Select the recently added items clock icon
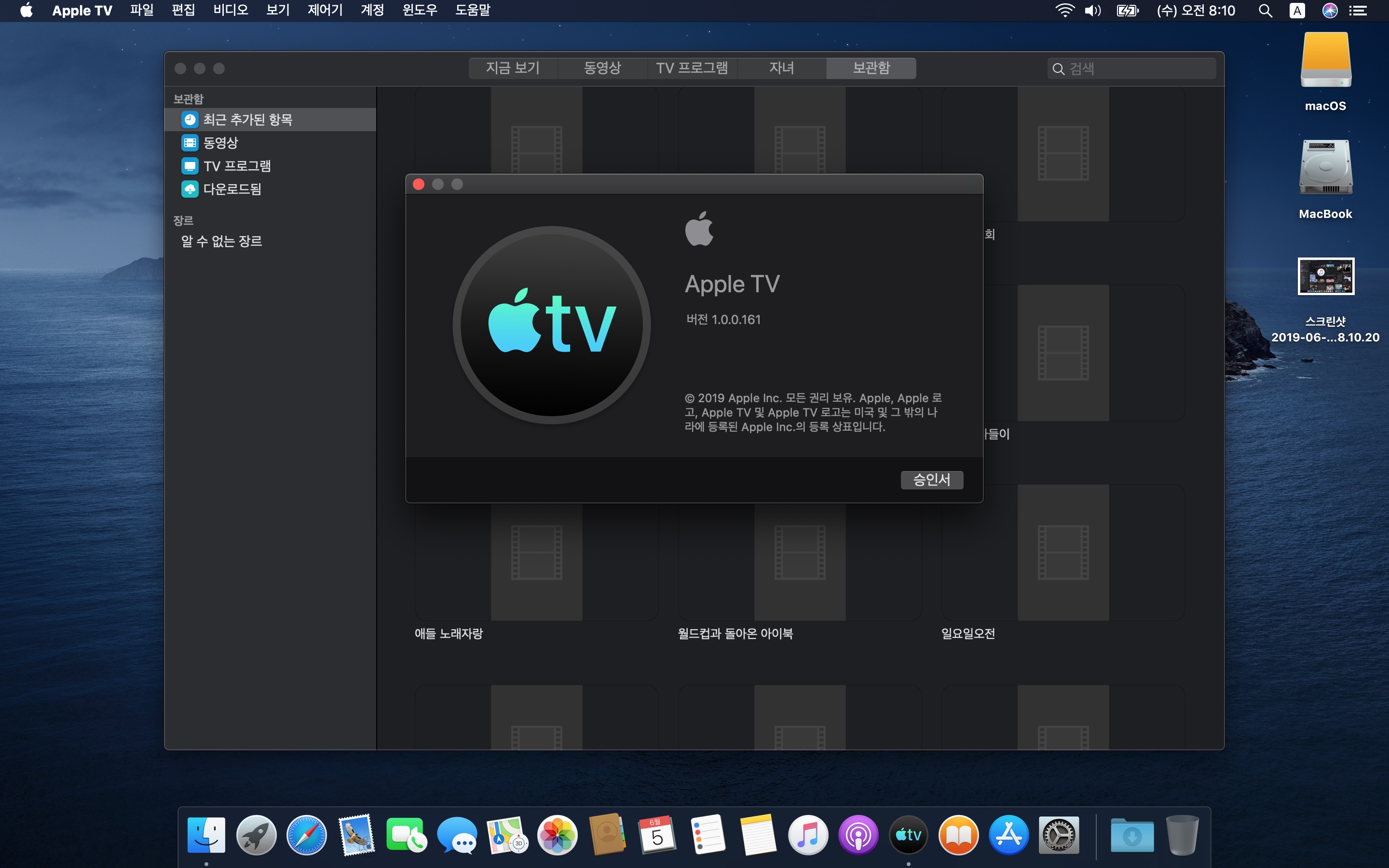This screenshot has height=868, width=1389. (190, 120)
